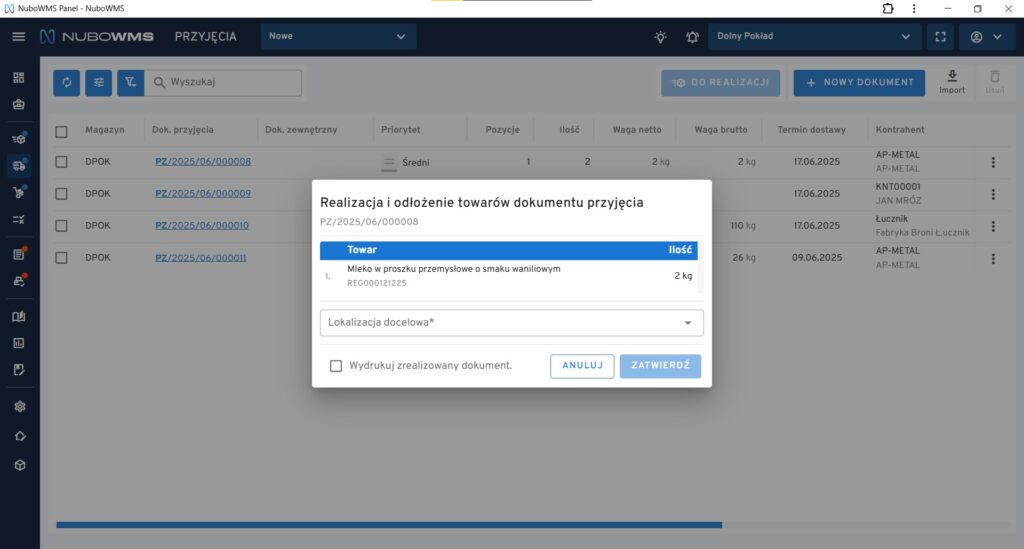Screen dimensions: 1024x549
Task: Open the settings gear in sidebar
Action: [19, 407]
